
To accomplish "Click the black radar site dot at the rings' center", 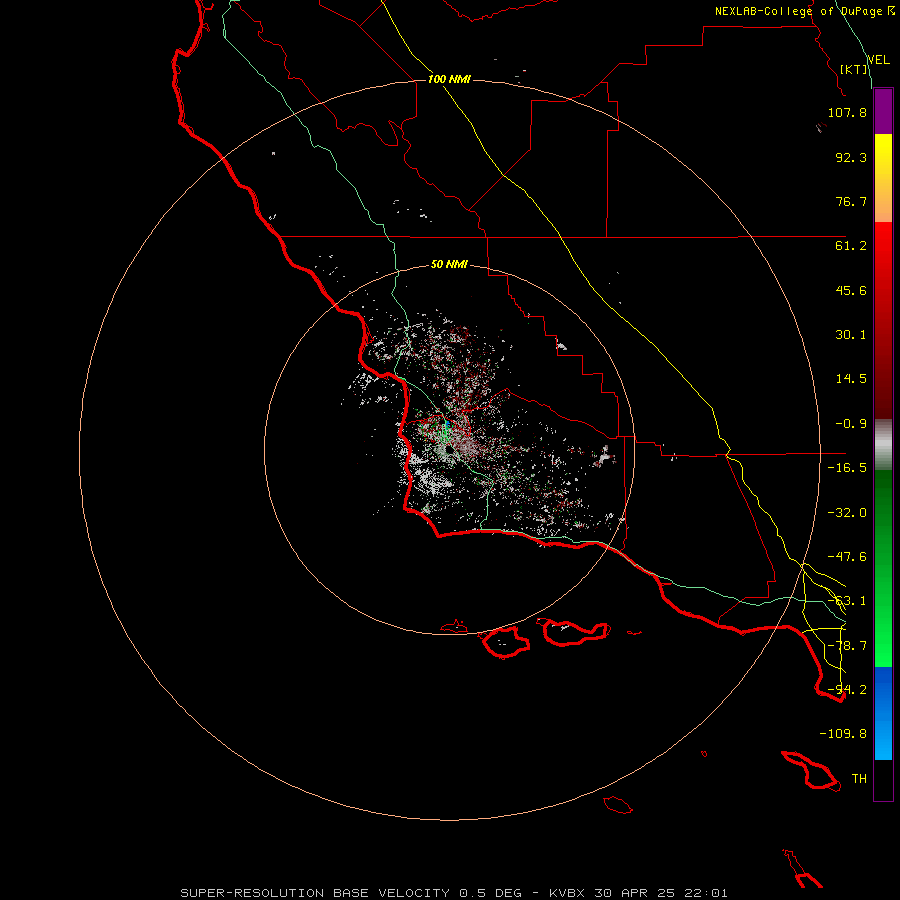I will click(449, 449).
